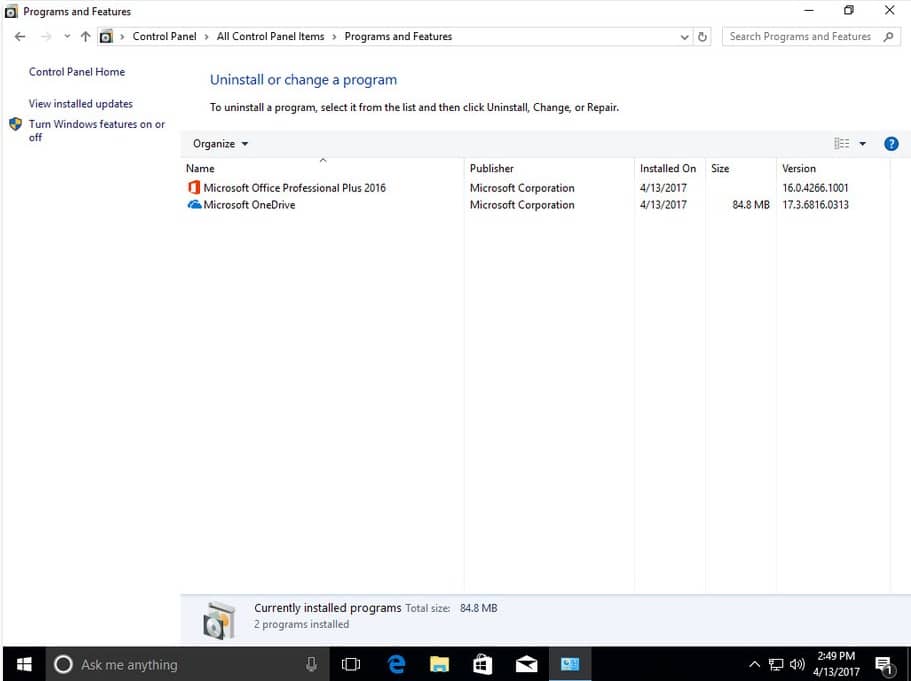This screenshot has width=911, height=681.
Task: Click Ask me anything search box
Action: pyautogui.click(x=187, y=664)
